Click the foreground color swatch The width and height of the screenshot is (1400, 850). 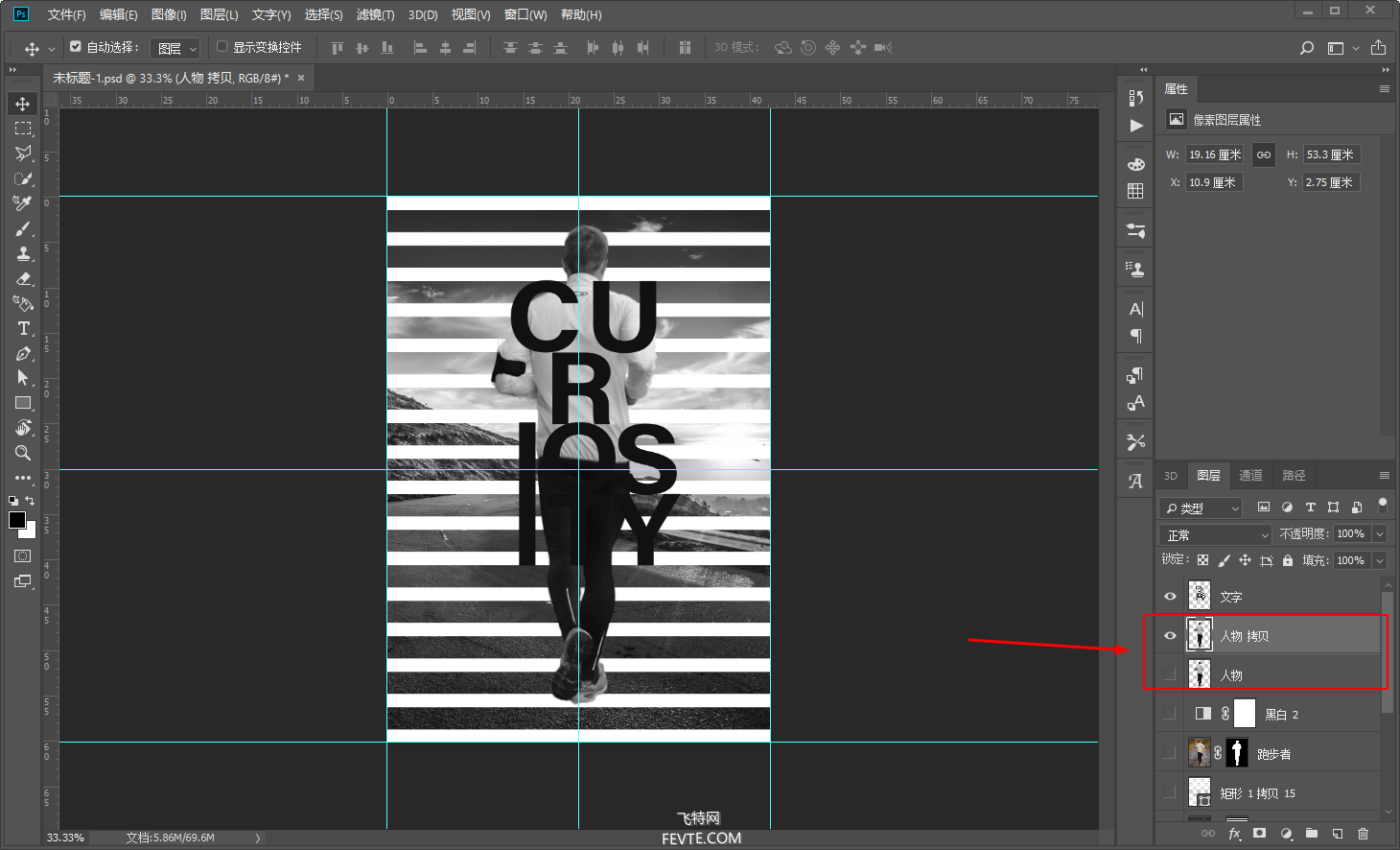pos(17,520)
